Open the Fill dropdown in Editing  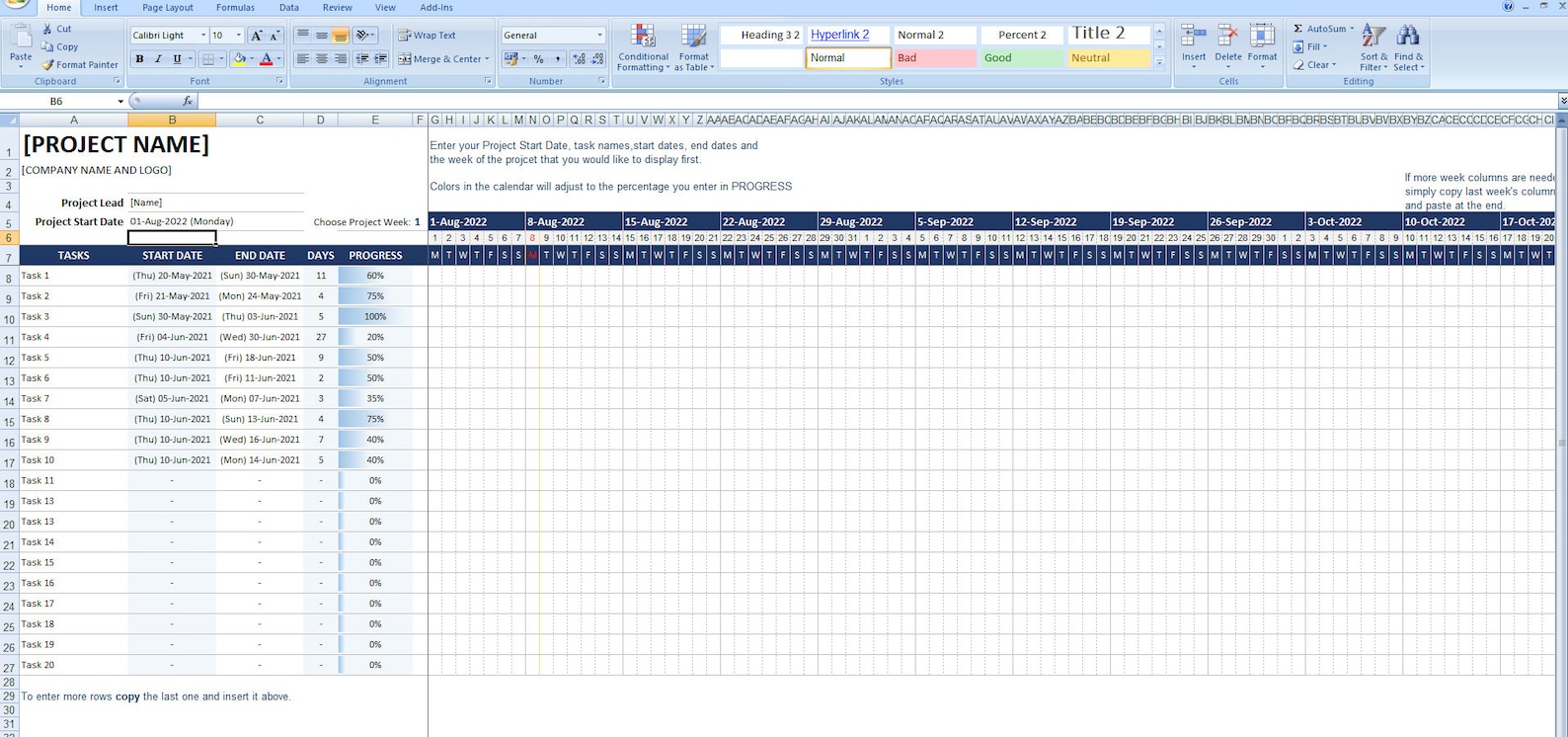pyautogui.click(x=1312, y=46)
